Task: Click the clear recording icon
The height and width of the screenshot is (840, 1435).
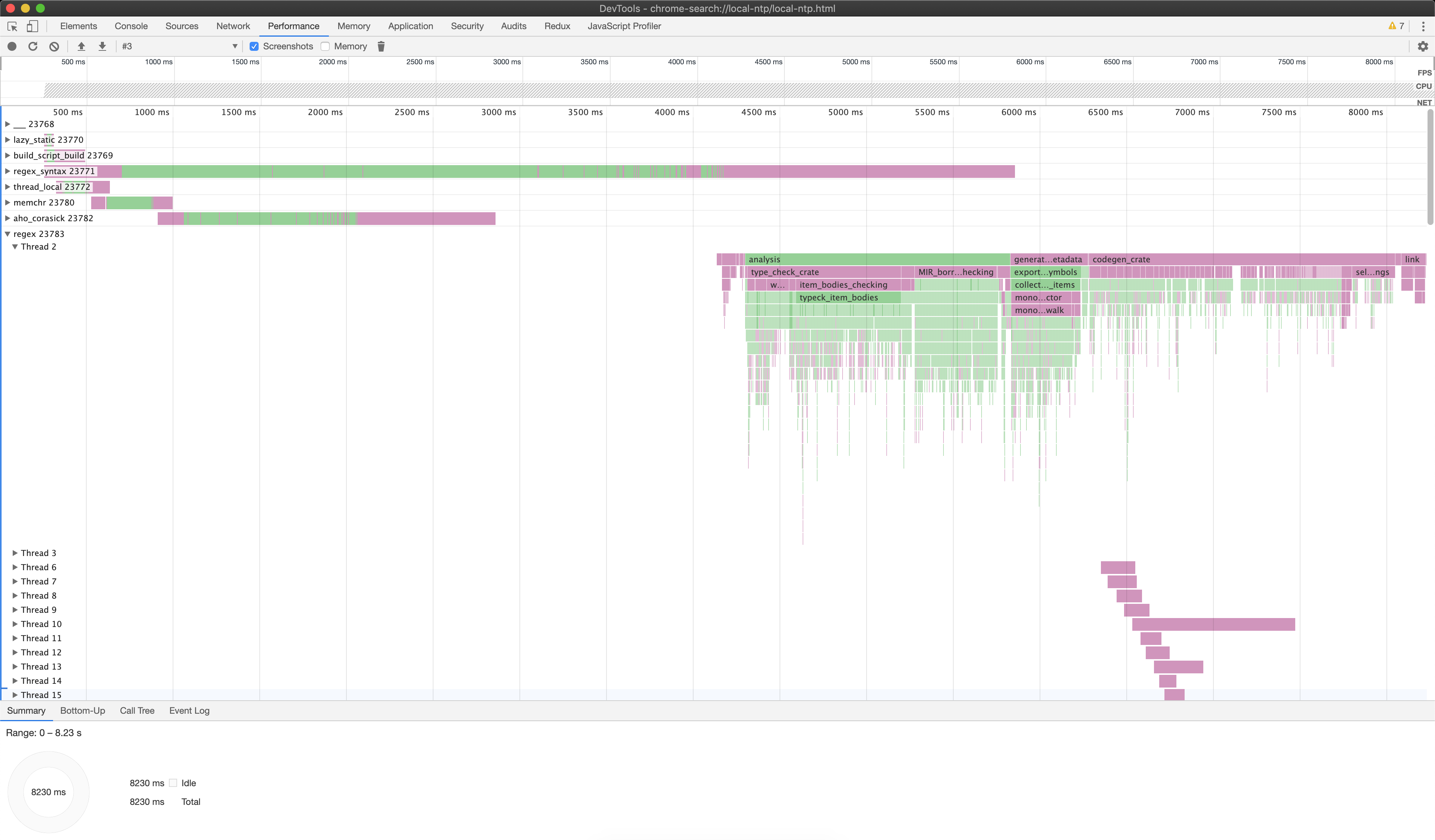Action: [54, 46]
